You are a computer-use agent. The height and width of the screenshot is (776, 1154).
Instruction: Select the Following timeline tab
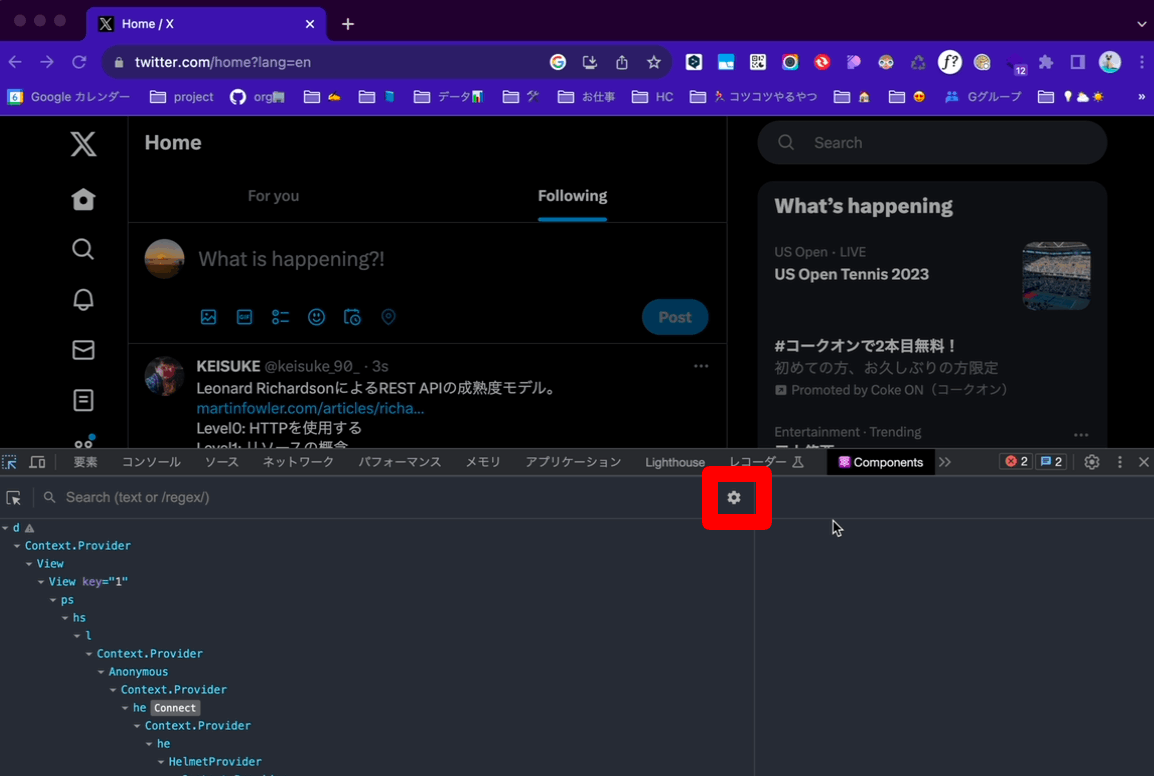pos(573,196)
